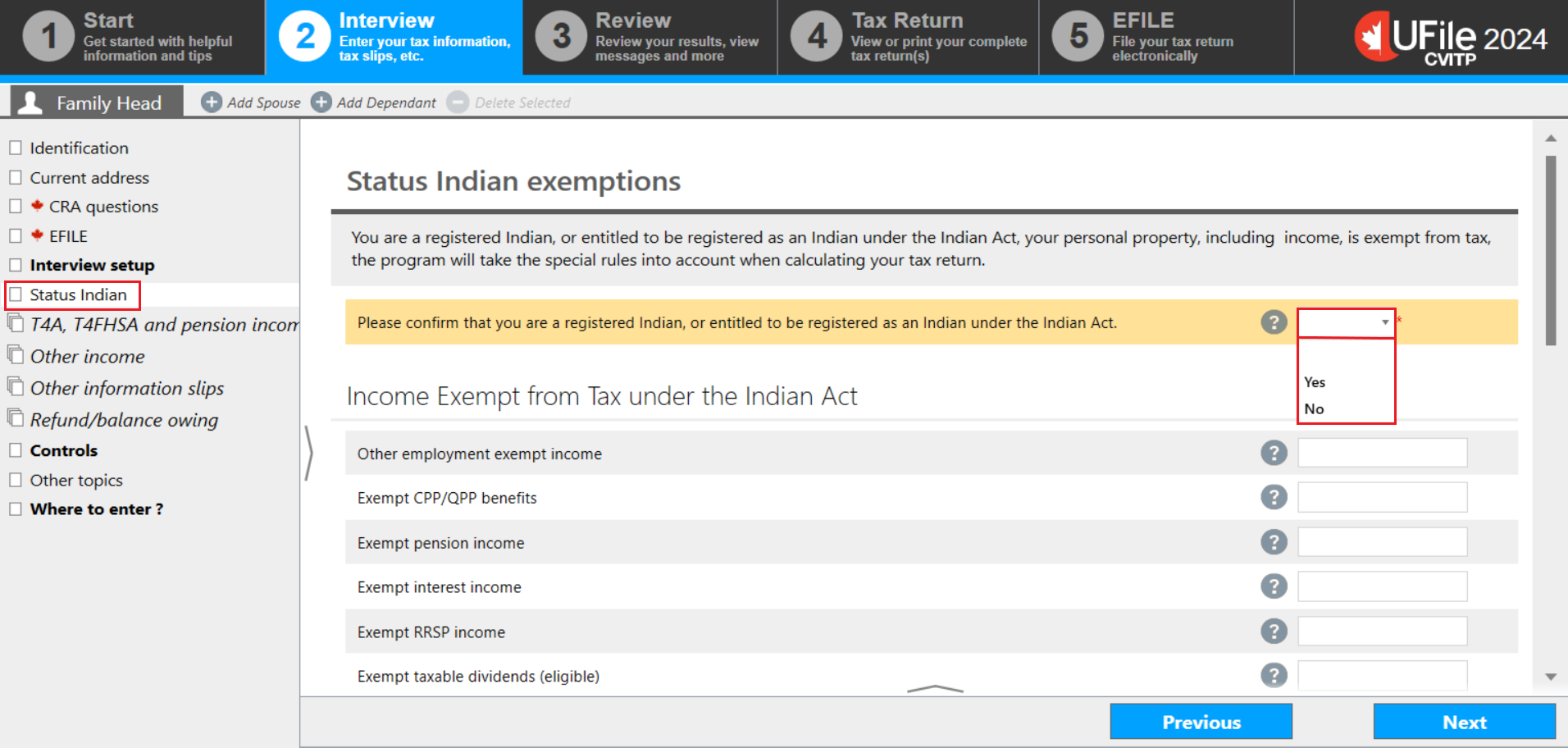The width and height of the screenshot is (1568, 748).
Task: Open help for Exempt taxable dividends (eligible)
Action: (1274, 675)
